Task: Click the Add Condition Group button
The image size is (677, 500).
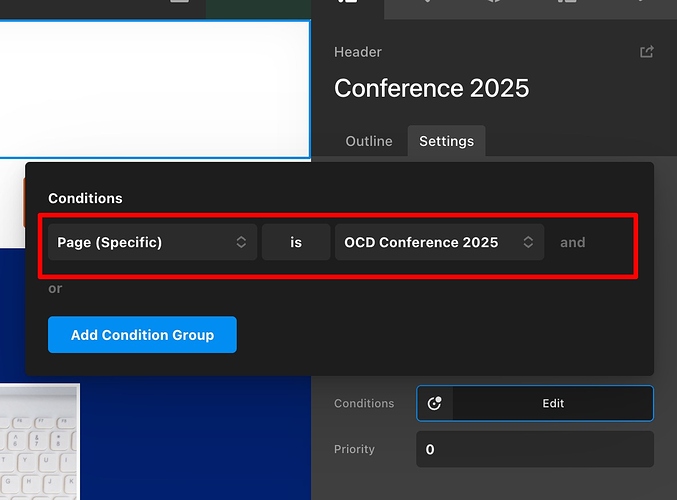Action: [142, 335]
